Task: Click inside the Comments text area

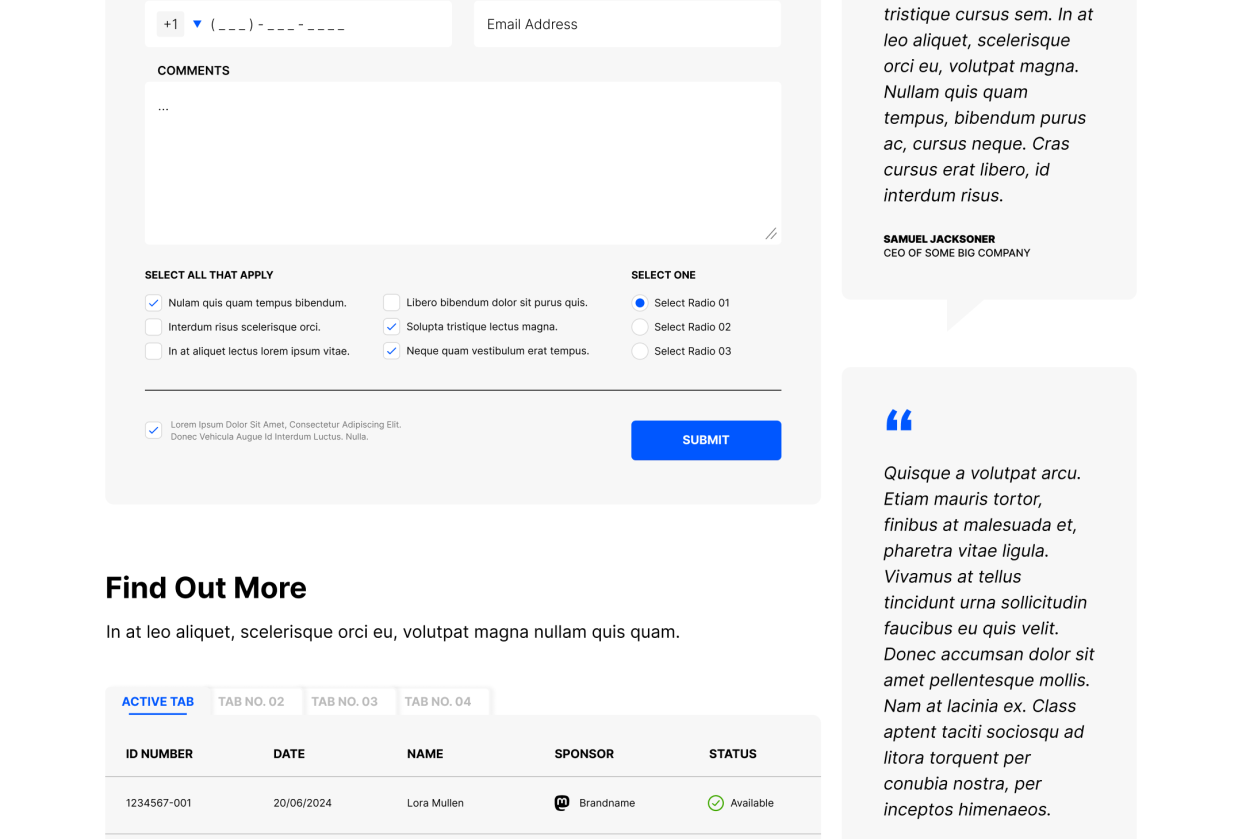Action: pyautogui.click(x=463, y=163)
